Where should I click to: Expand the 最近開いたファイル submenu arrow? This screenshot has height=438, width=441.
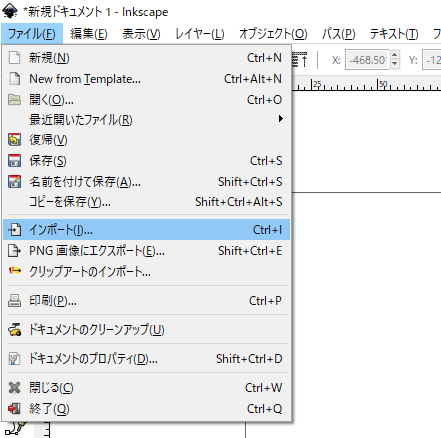tap(281, 119)
